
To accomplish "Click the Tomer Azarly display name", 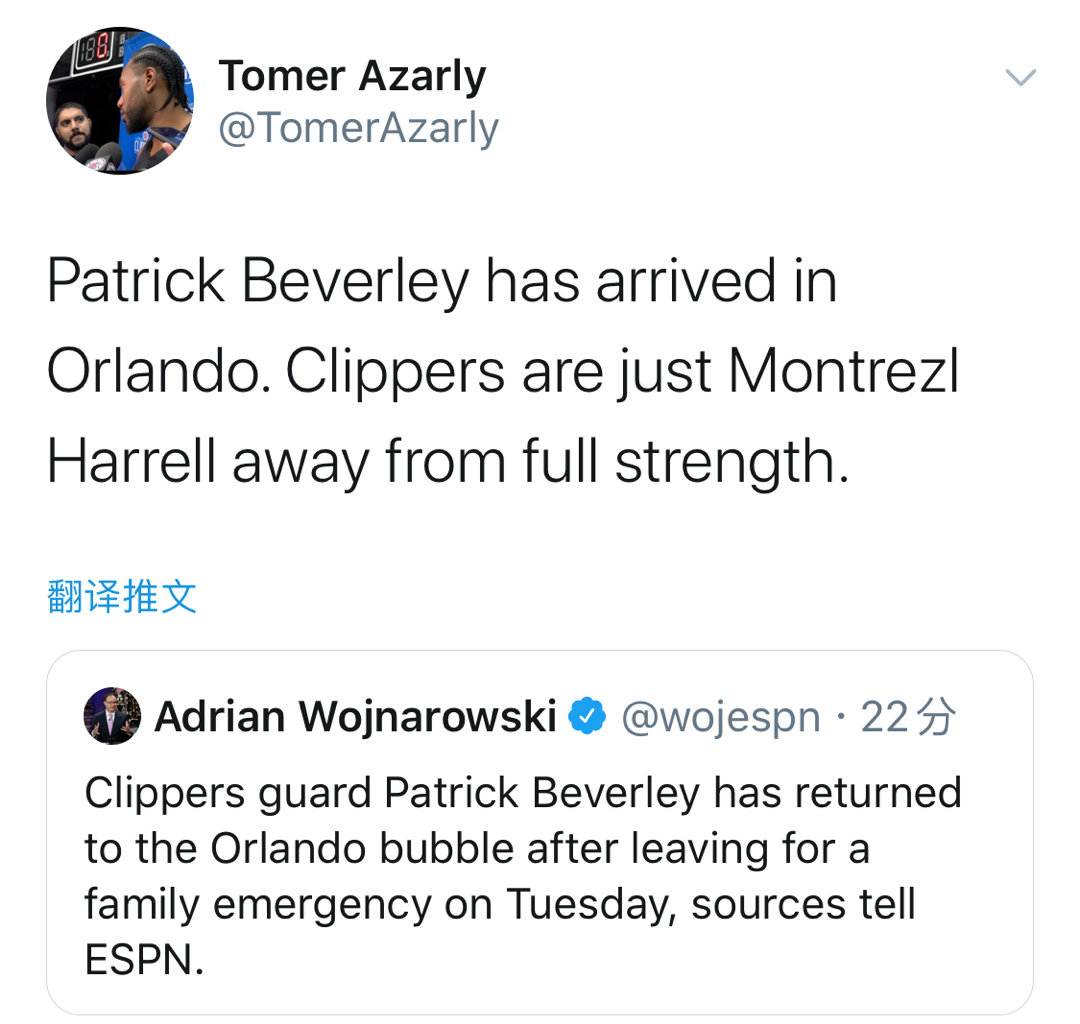I will 352,76.
